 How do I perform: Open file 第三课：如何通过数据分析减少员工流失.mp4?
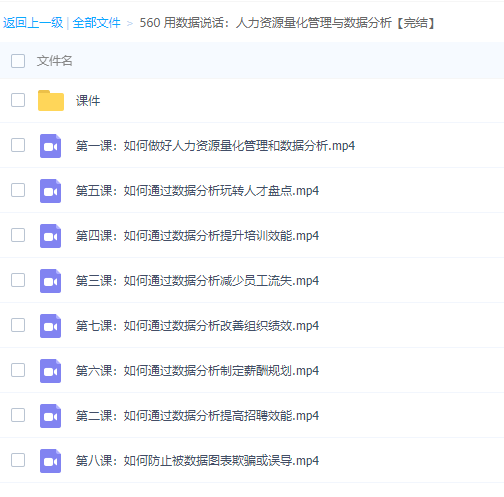point(197,281)
